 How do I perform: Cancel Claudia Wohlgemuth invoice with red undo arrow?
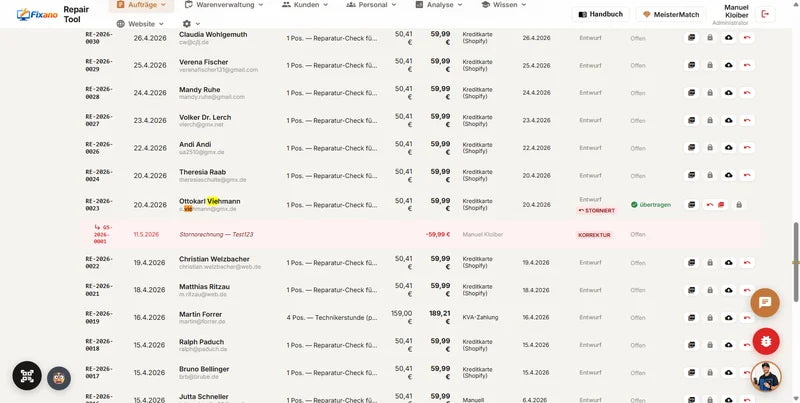(747, 38)
